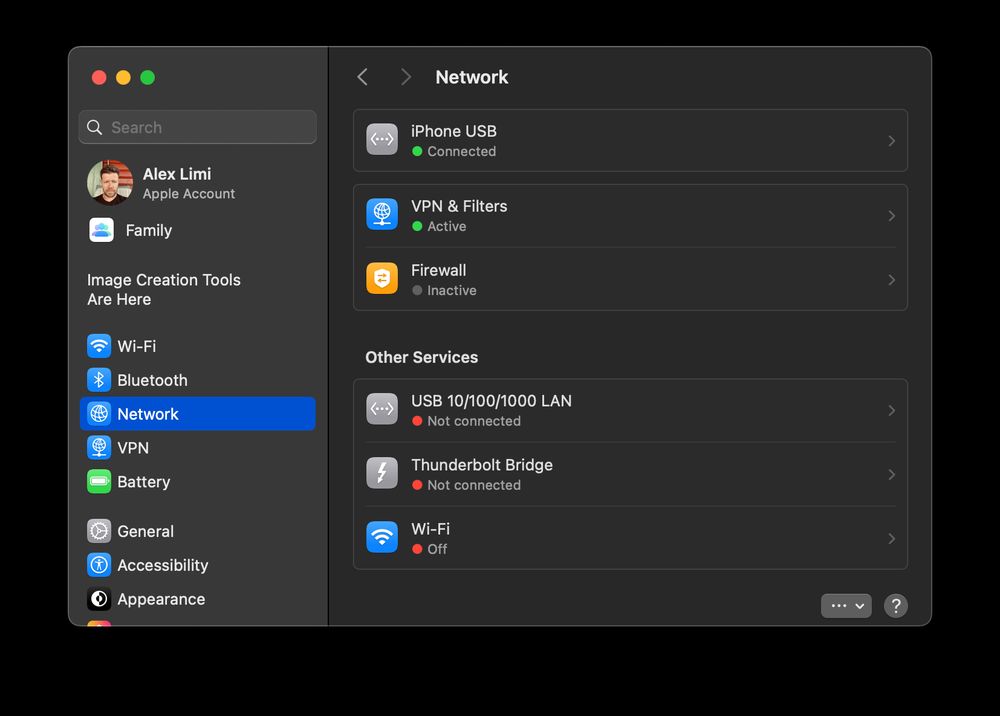
Task: Select the Battery icon in the sidebar
Action: pyautogui.click(x=99, y=481)
